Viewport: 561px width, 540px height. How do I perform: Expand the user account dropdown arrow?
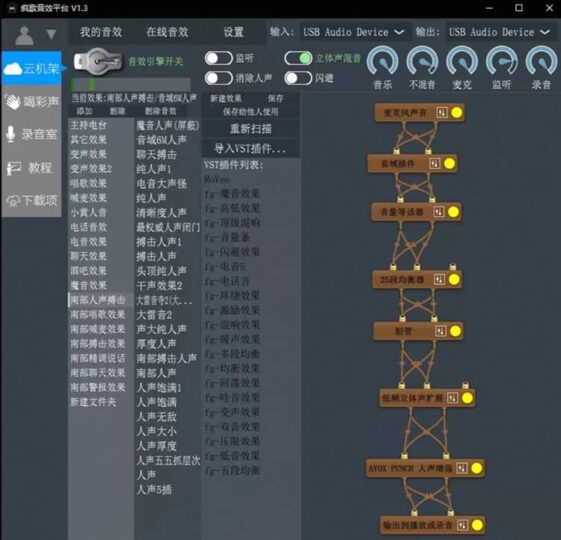51,35
